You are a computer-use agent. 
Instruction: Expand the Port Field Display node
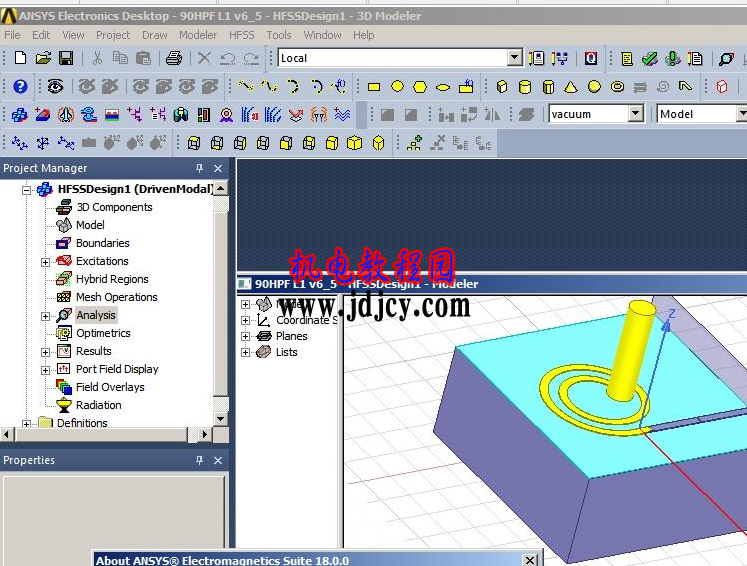tap(45, 370)
